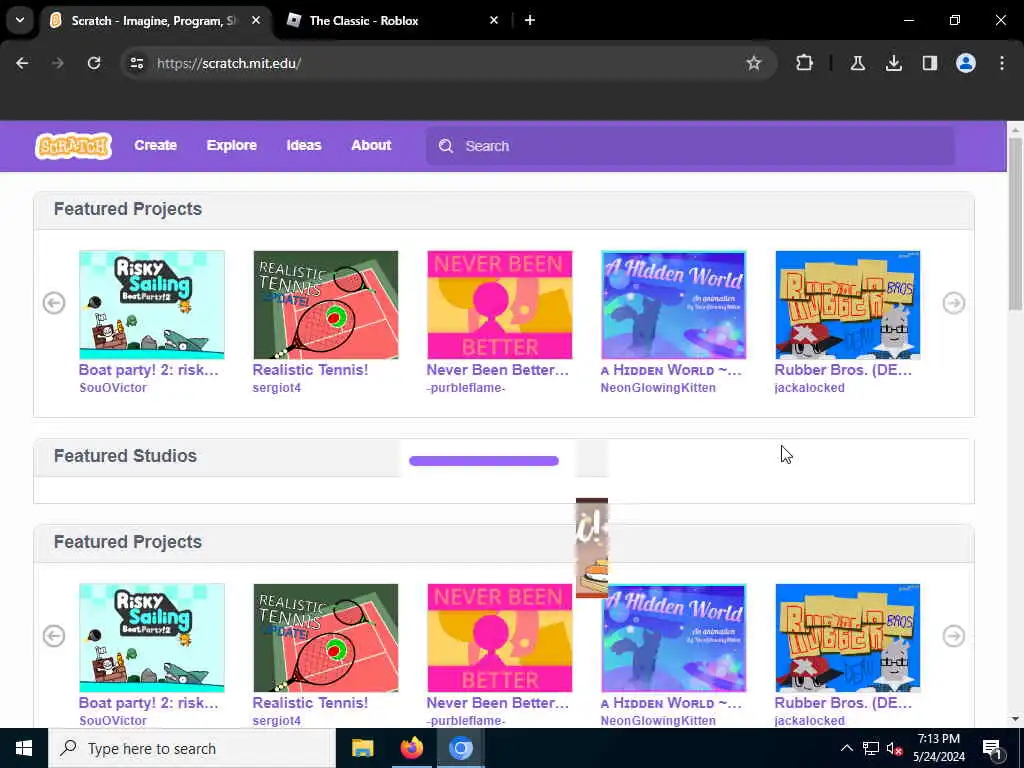Open top Never Been Better thumbnail
The height and width of the screenshot is (768, 1024).
500,305
